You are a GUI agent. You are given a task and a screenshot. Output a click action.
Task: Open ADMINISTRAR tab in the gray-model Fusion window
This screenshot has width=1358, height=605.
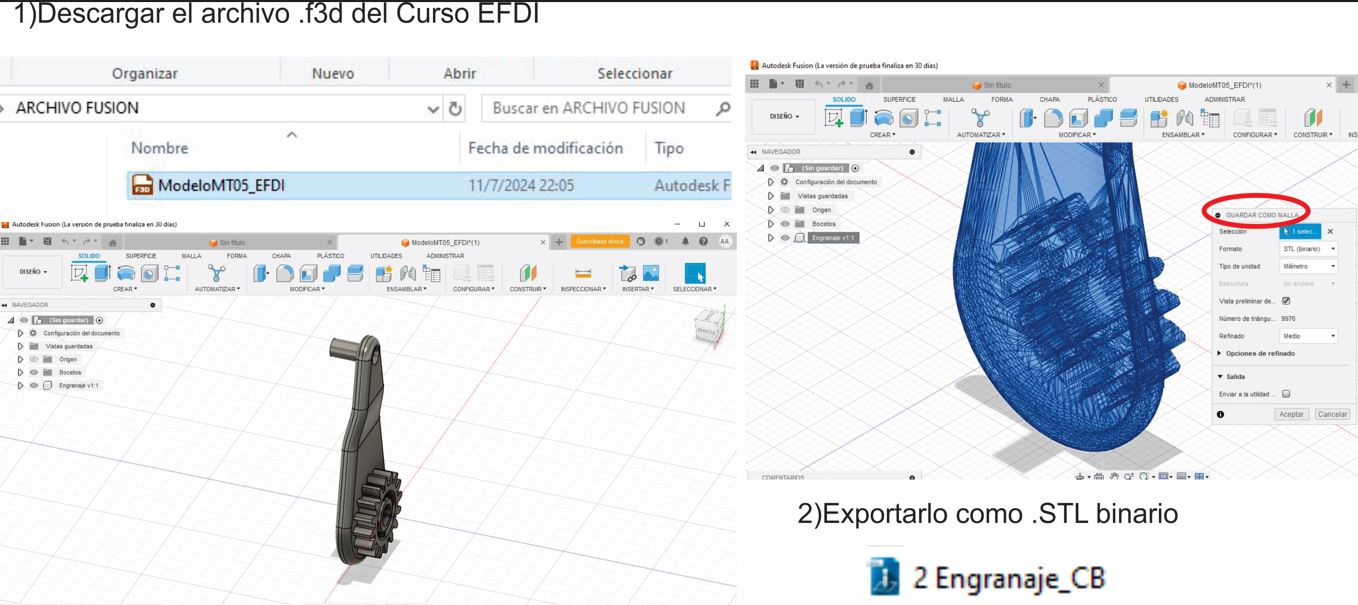pos(446,255)
